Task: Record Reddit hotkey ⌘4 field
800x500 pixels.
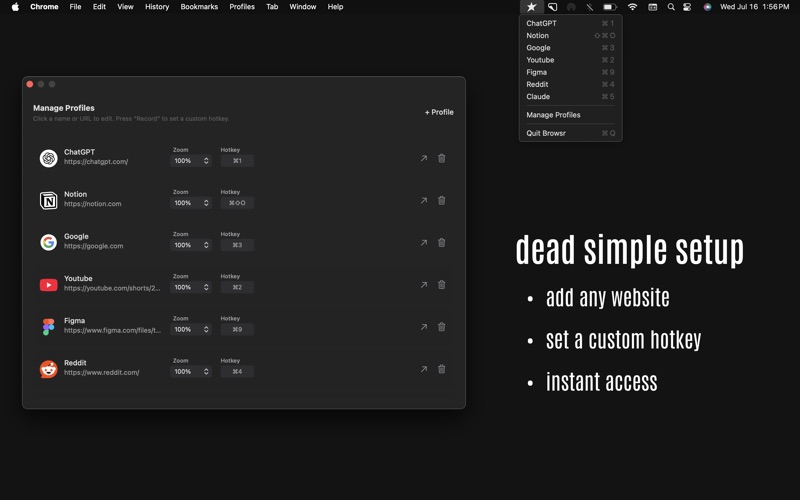Action: pyautogui.click(x=237, y=371)
